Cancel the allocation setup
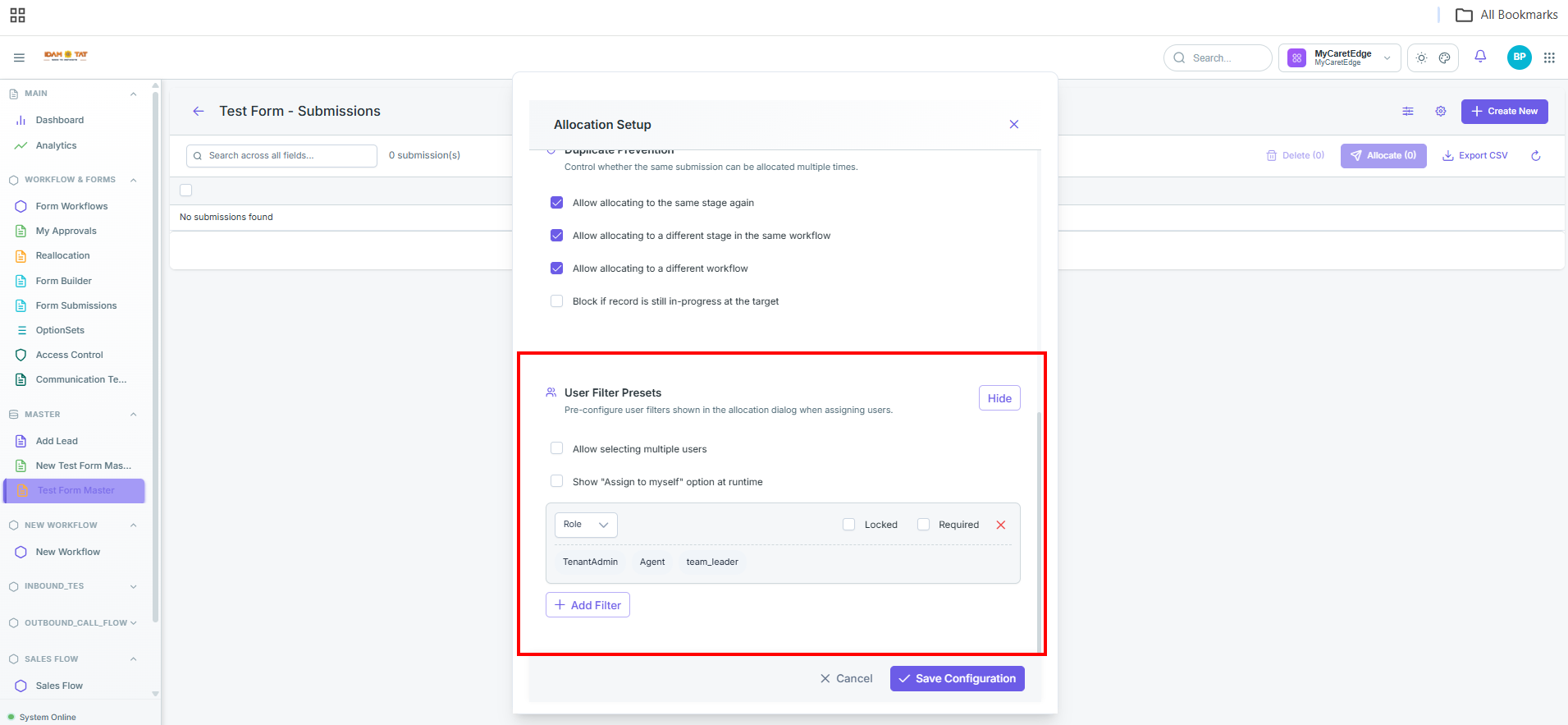The width and height of the screenshot is (1568, 725). [846, 678]
